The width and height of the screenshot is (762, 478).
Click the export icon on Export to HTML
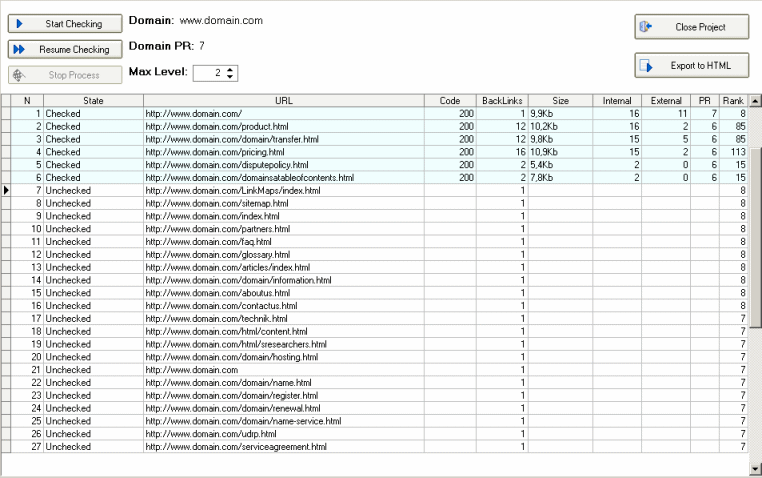pos(646,66)
